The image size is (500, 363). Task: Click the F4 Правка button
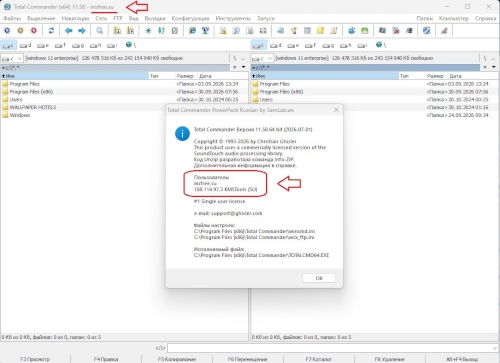point(106,359)
